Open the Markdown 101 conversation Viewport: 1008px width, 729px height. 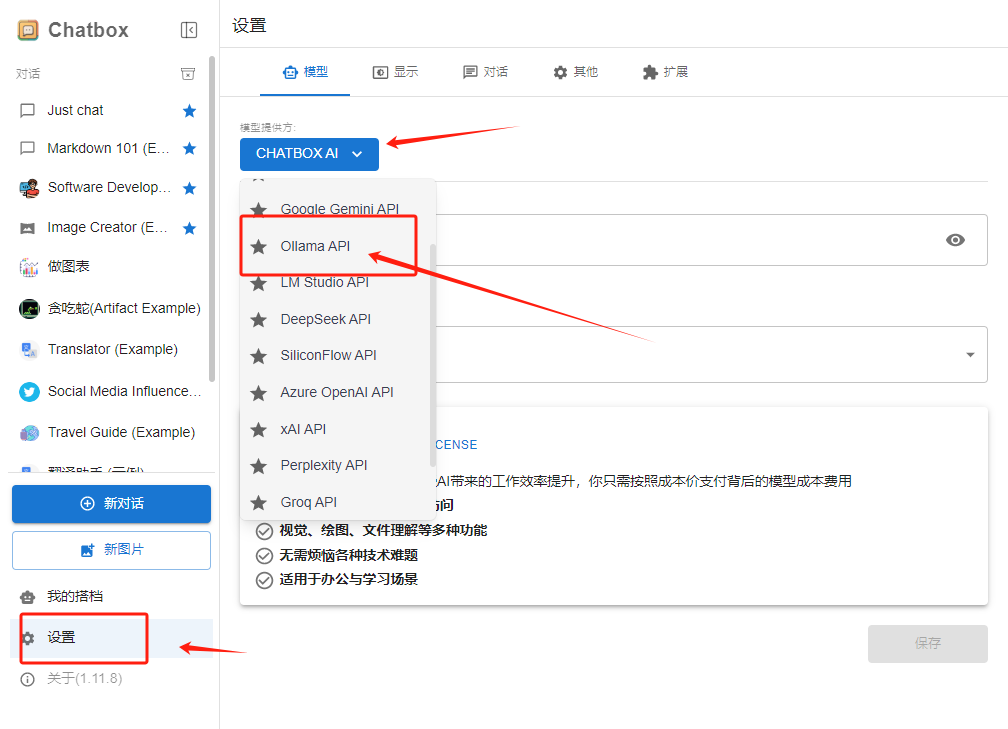(110, 148)
